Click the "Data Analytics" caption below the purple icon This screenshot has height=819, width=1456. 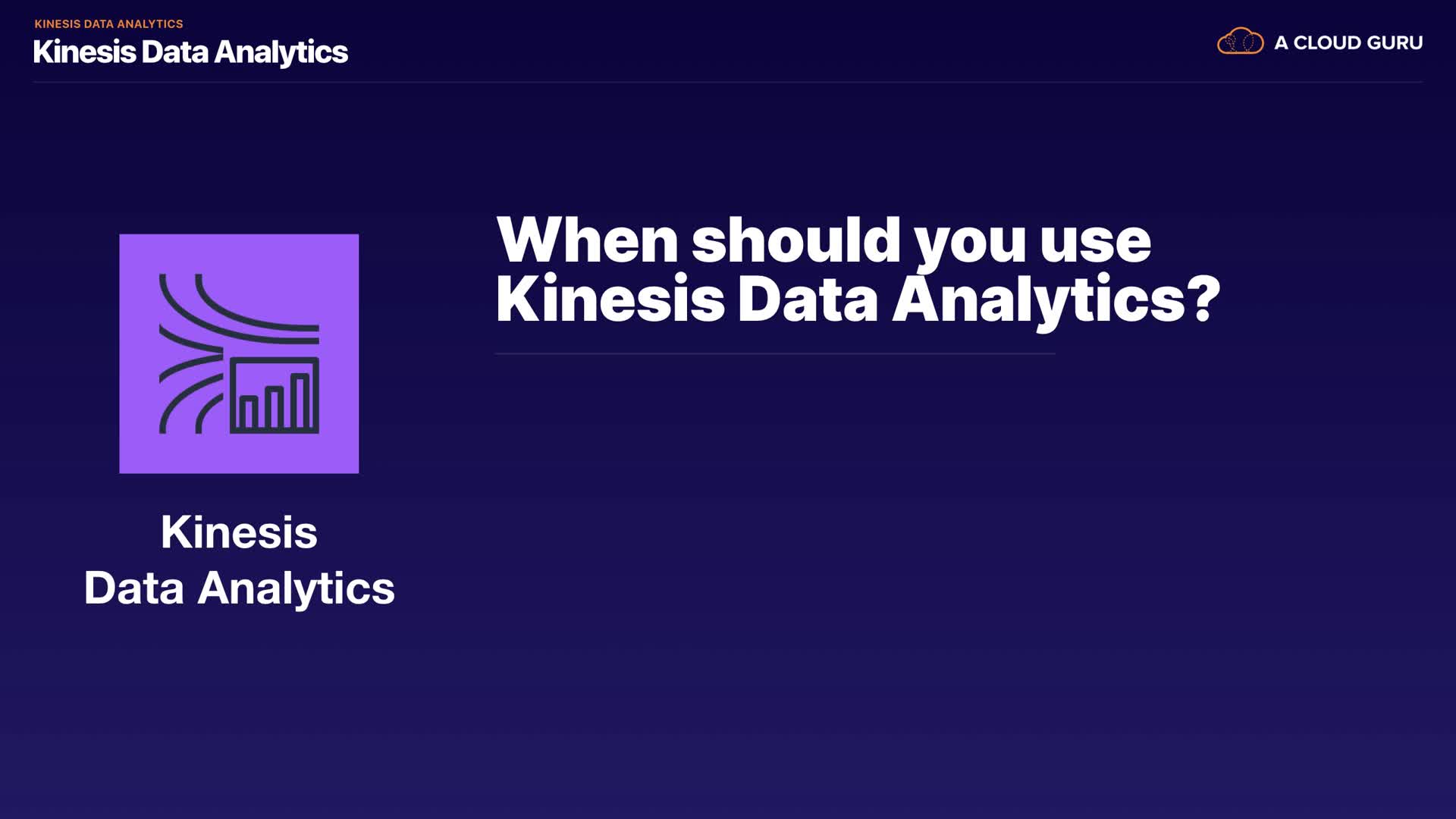239,588
